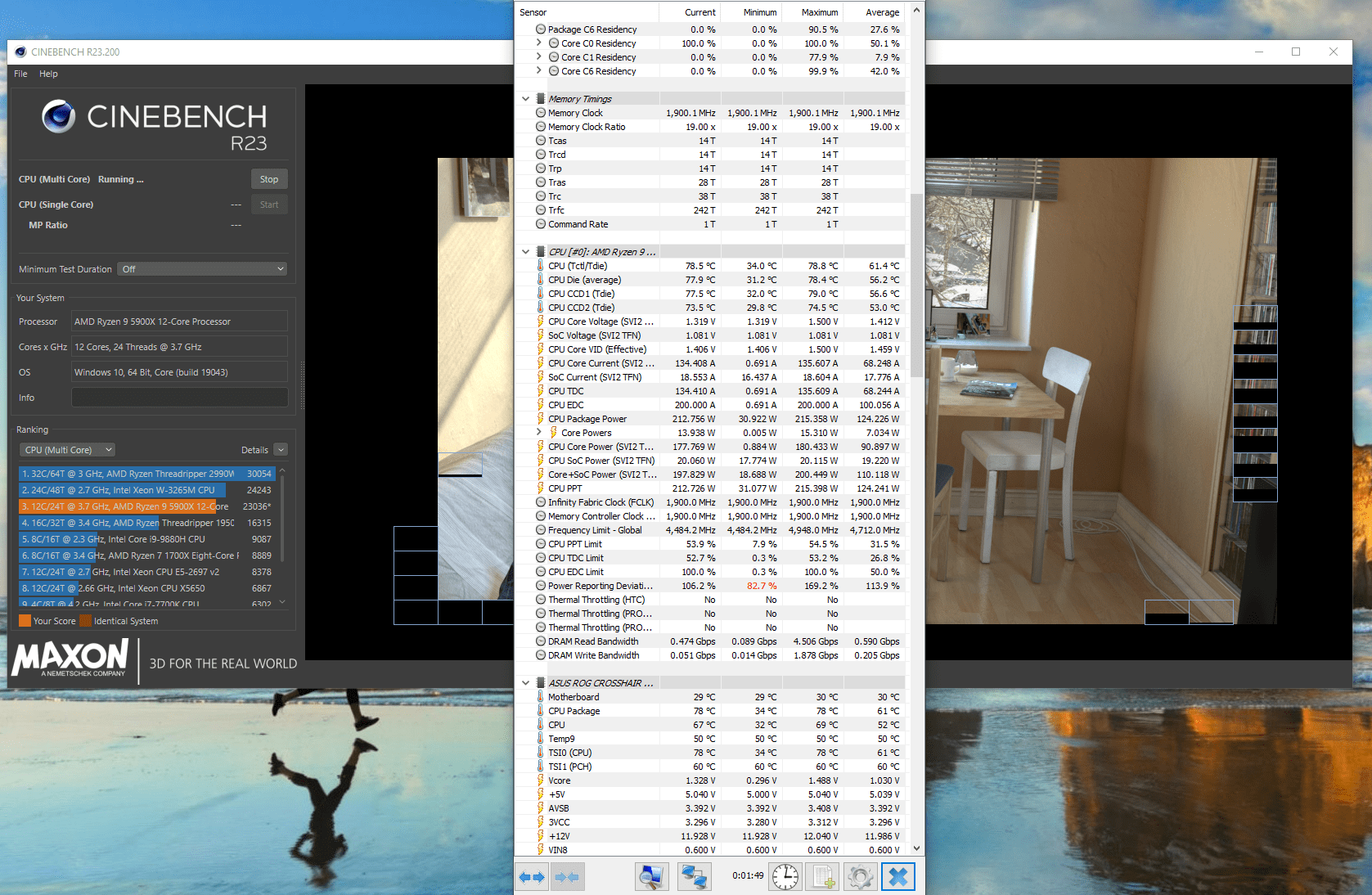Expand the Core C6 Residency row
Image resolution: width=1372 pixels, height=895 pixels.
538,71
